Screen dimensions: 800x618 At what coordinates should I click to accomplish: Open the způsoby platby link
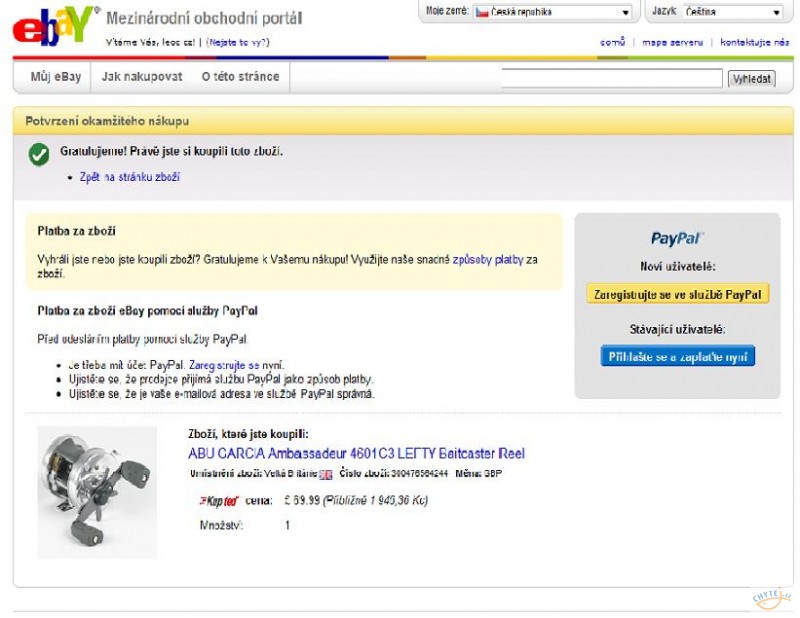488,260
